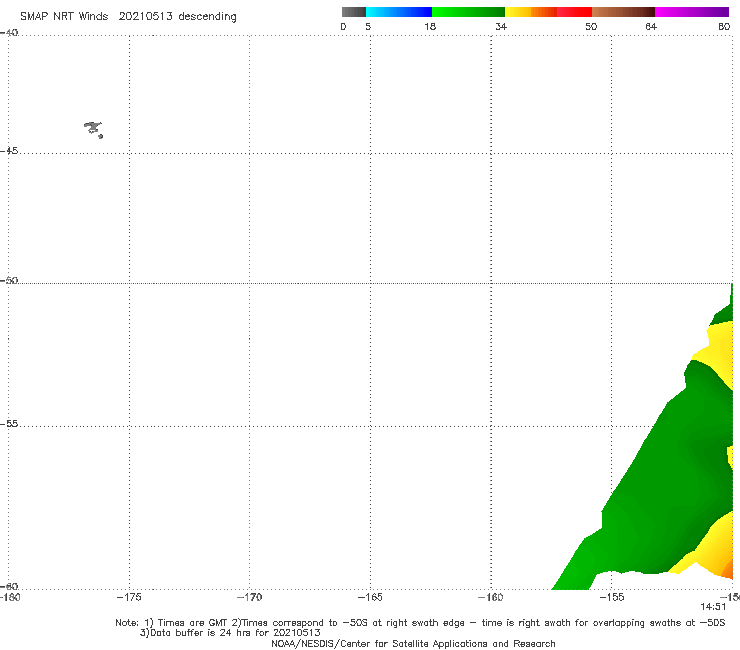Click the NOAA/NESDIS credit line
Viewport: 740px width, 650px height.
pos(413,643)
